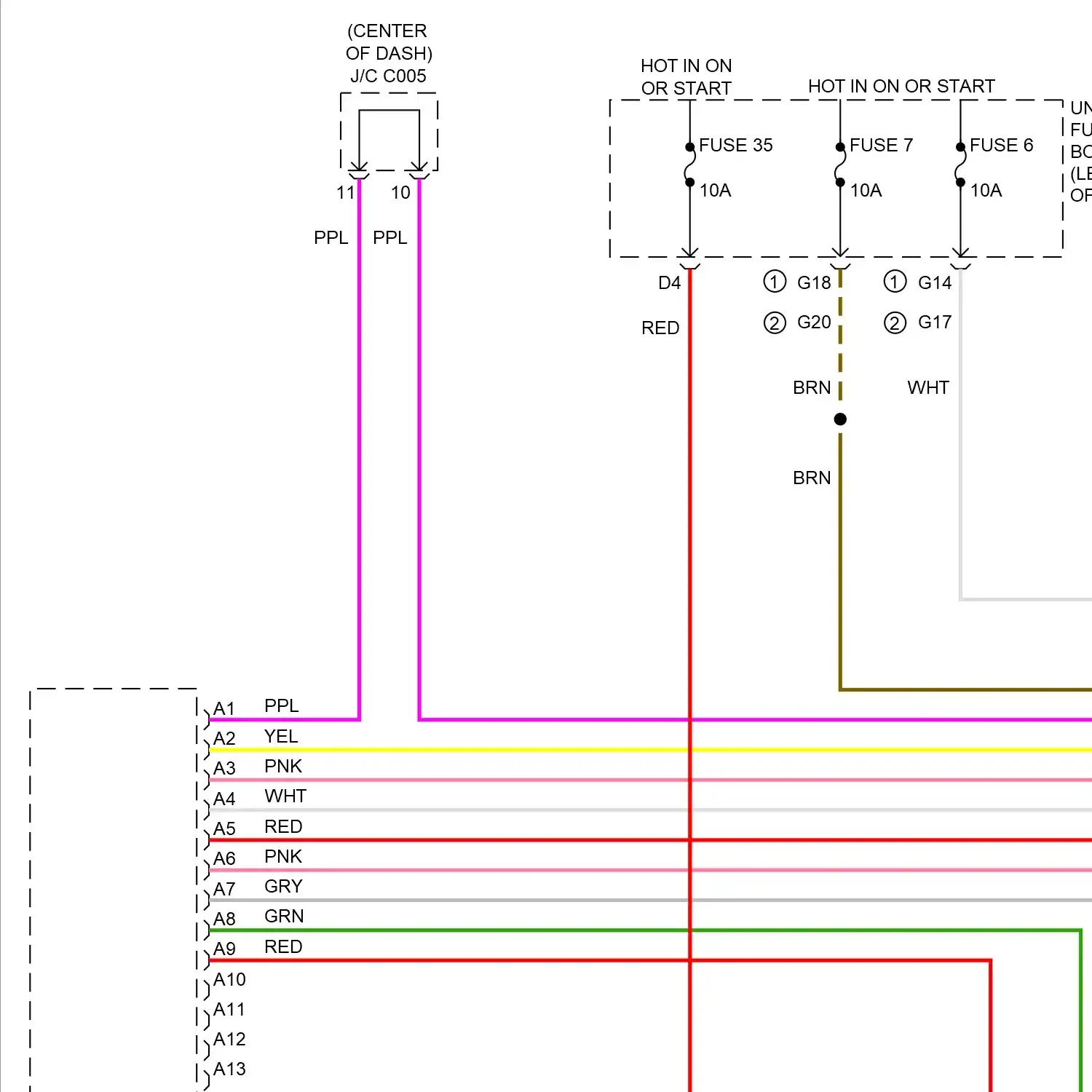Viewport: 1092px width, 1092px height.
Task: Click the BRN label above the splice dot
Action: [x=812, y=388]
